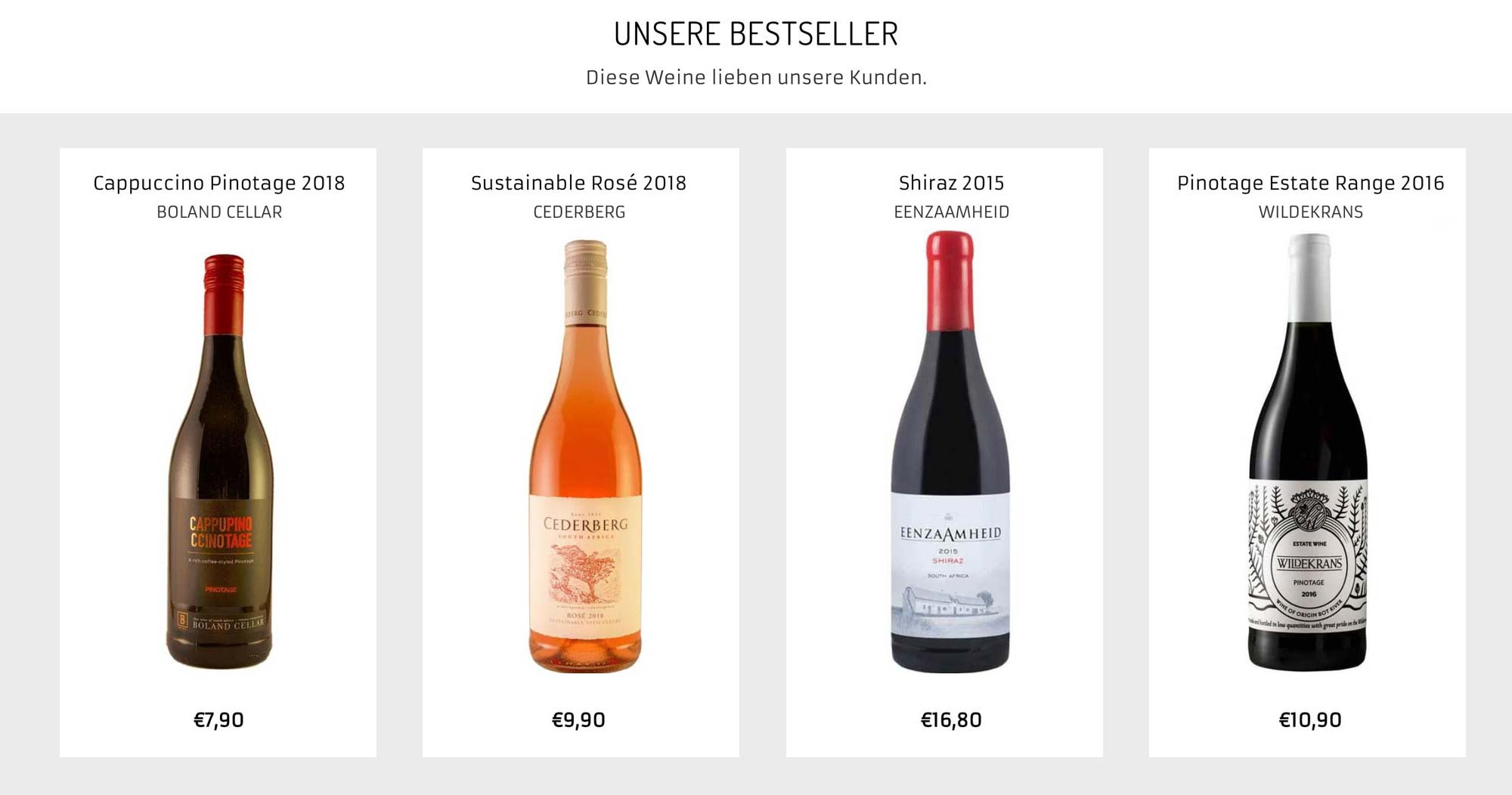
Task: Click the Eenzaamheid Shiraz bottle image
Action: [950, 452]
